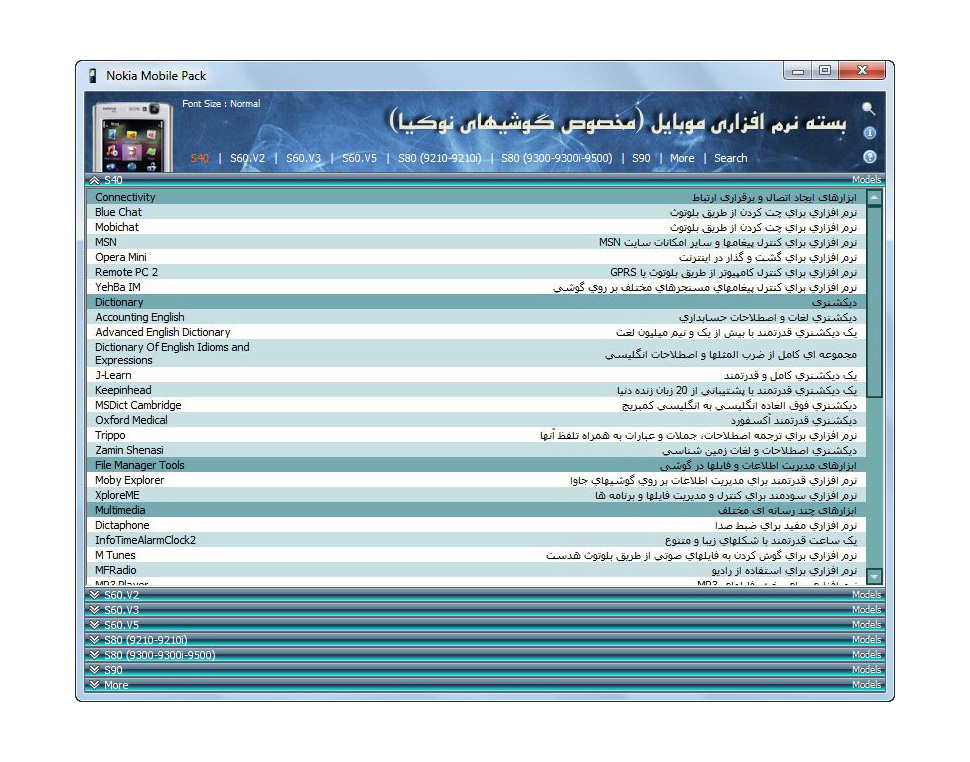Viewport: 970px width, 762px height.
Task: Select the Advanced English Dictionary entry
Action: (476, 332)
